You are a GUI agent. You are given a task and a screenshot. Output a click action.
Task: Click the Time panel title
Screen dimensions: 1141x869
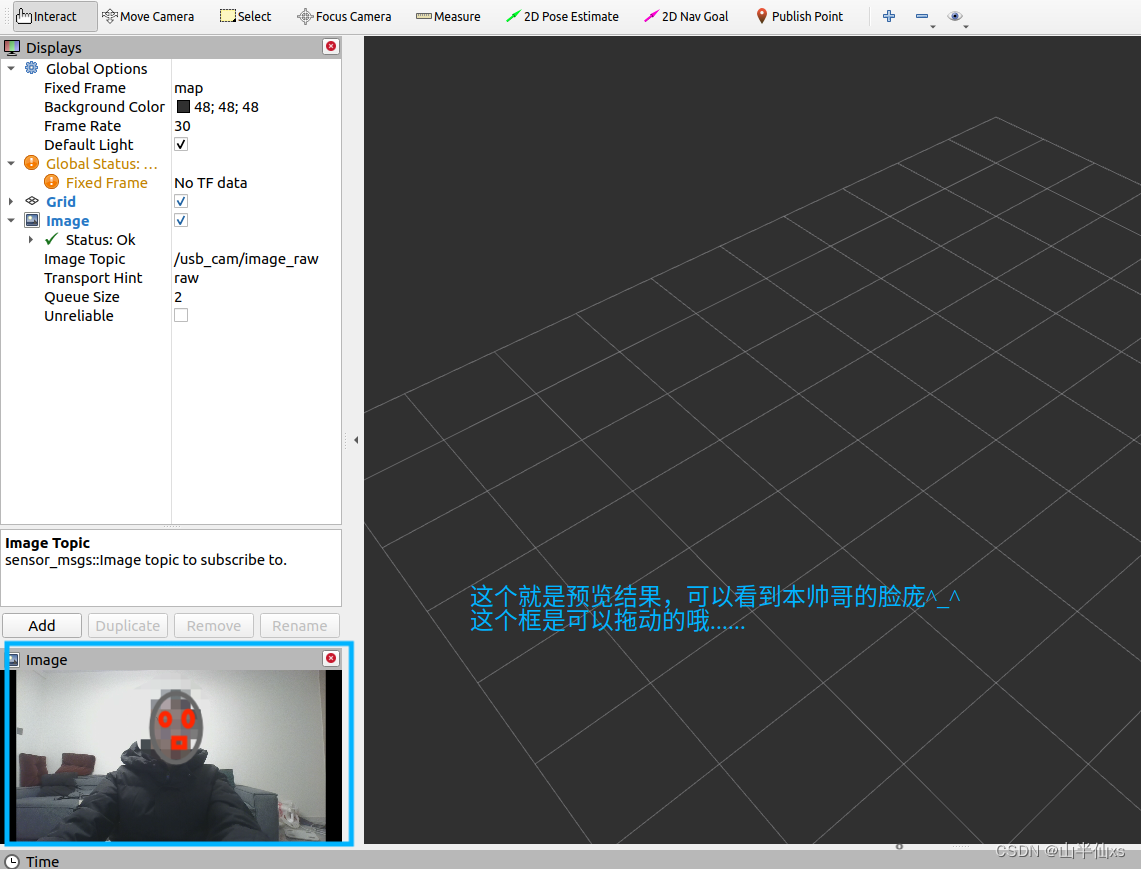pyautogui.click(x=42, y=861)
